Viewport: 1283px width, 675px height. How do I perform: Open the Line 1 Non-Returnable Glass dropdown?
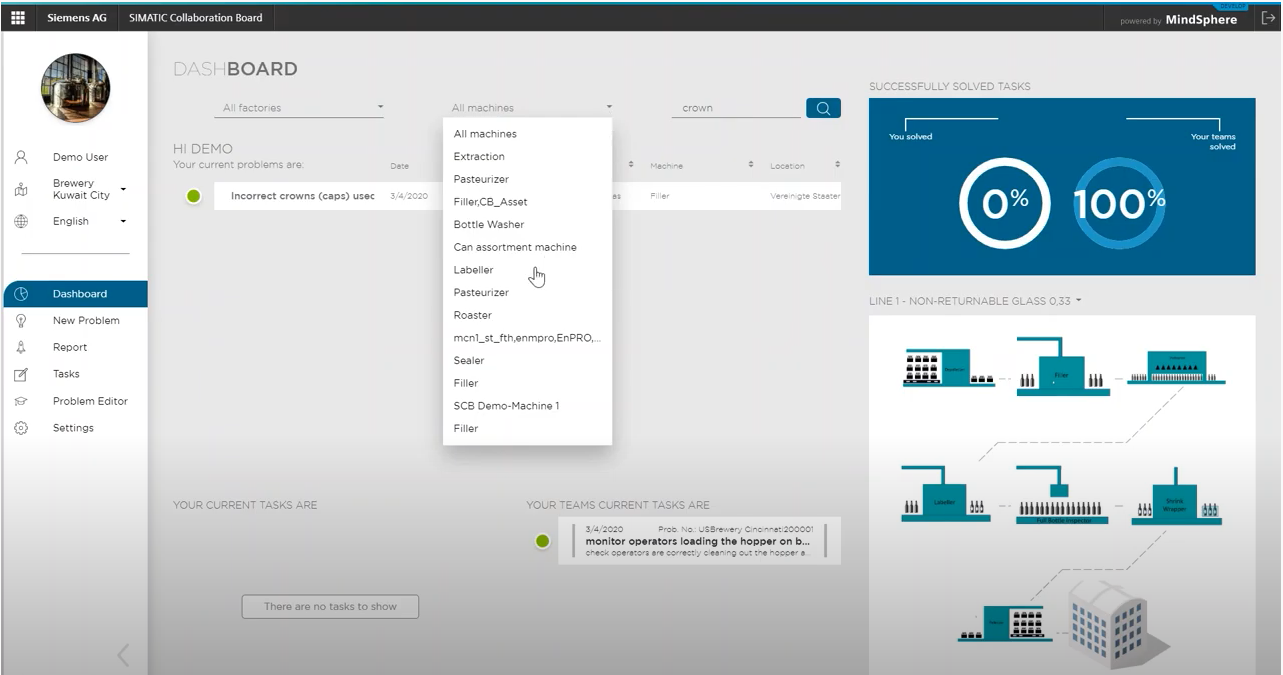pyautogui.click(x=975, y=301)
